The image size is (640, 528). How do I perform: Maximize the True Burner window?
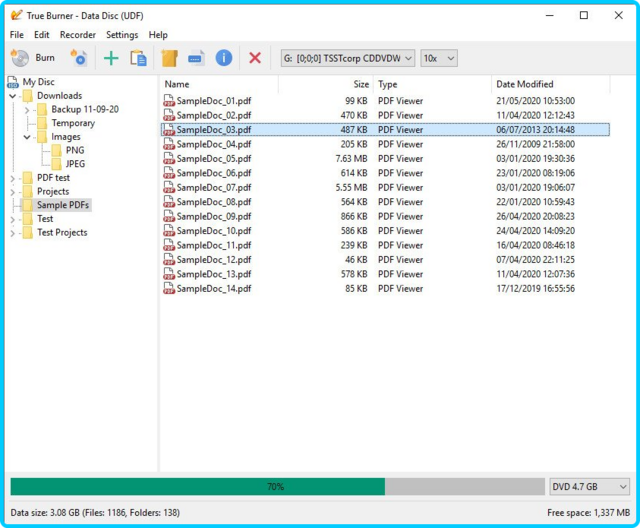[x=584, y=16]
